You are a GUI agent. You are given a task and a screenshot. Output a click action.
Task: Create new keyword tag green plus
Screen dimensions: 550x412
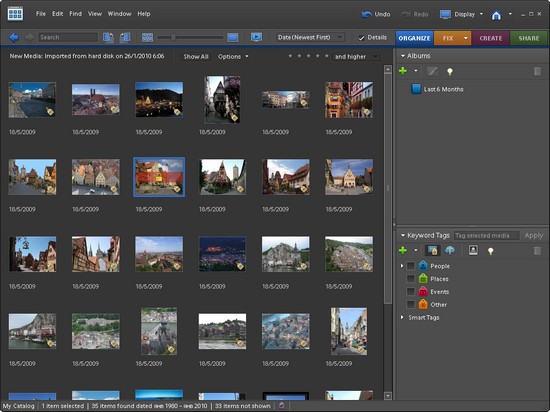coord(403,250)
